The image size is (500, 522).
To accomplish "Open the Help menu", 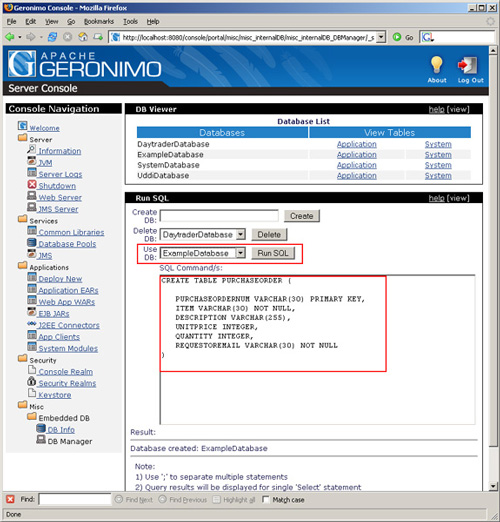I will 153,22.
